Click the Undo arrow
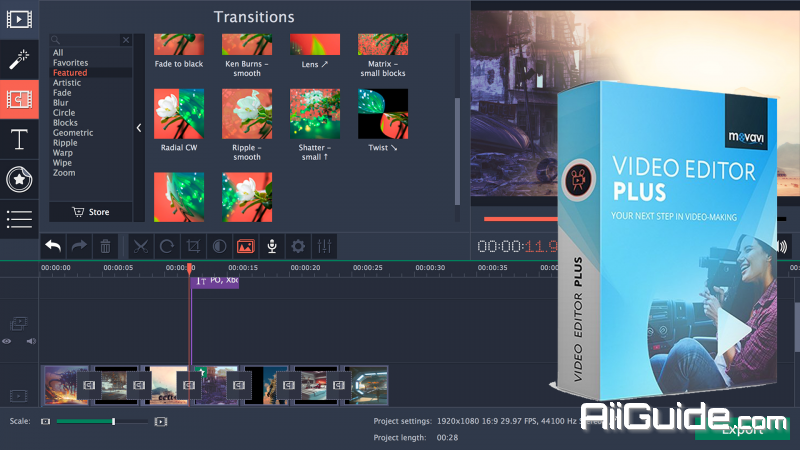This screenshot has height=450, width=800. coord(53,246)
